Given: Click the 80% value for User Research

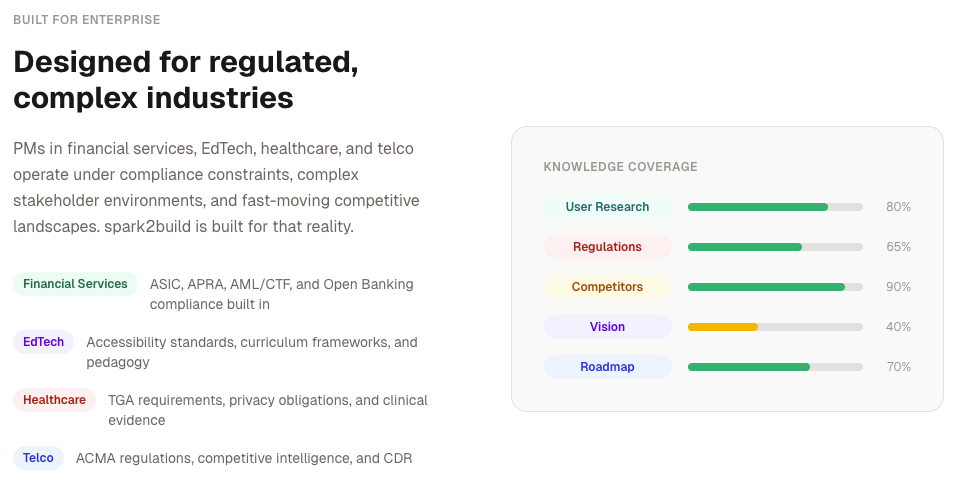Looking at the screenshot, I should point(898,207).
